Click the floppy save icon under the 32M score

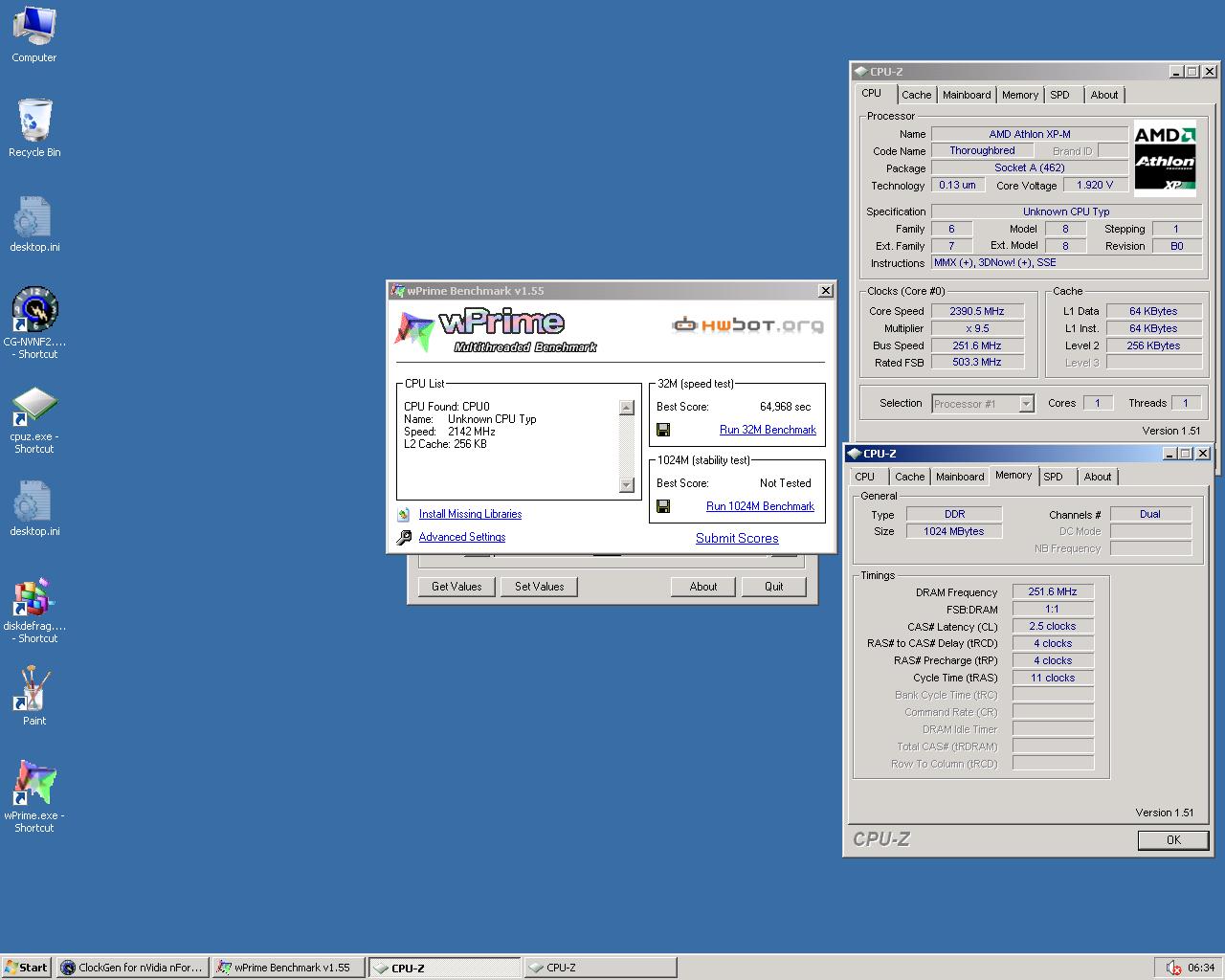[x=663, y=430]
